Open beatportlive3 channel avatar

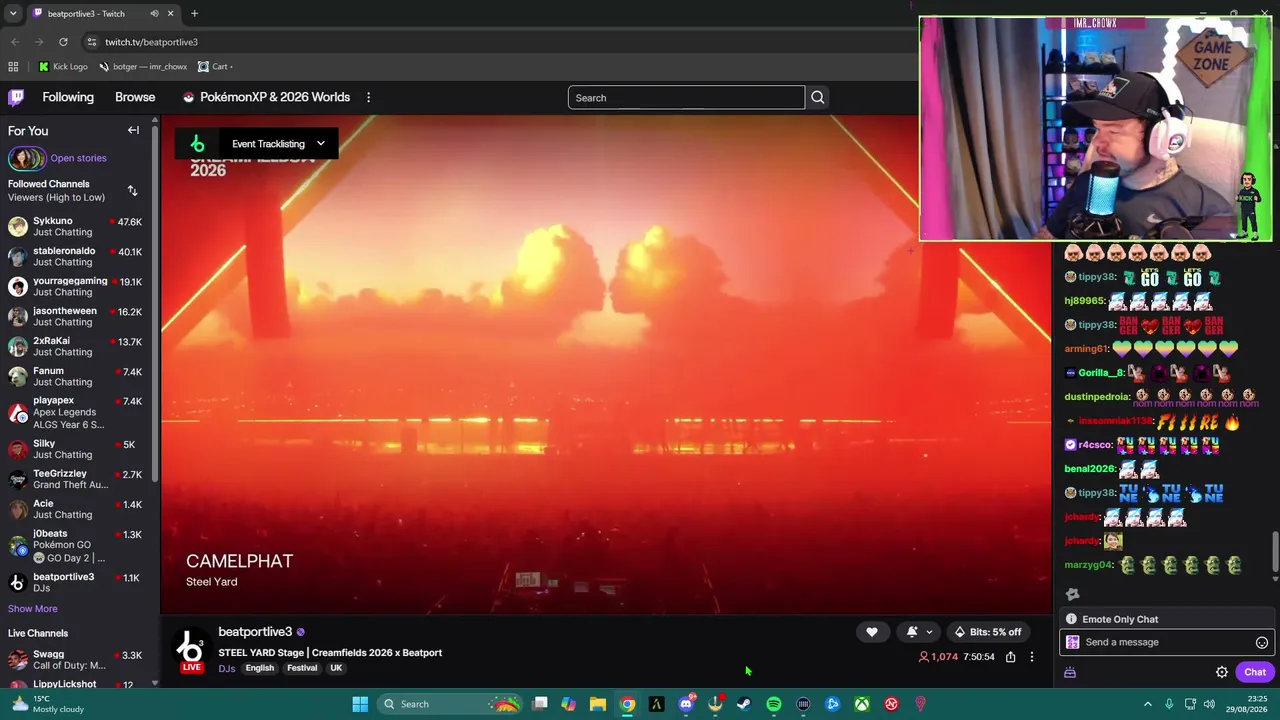coord(190,648)
